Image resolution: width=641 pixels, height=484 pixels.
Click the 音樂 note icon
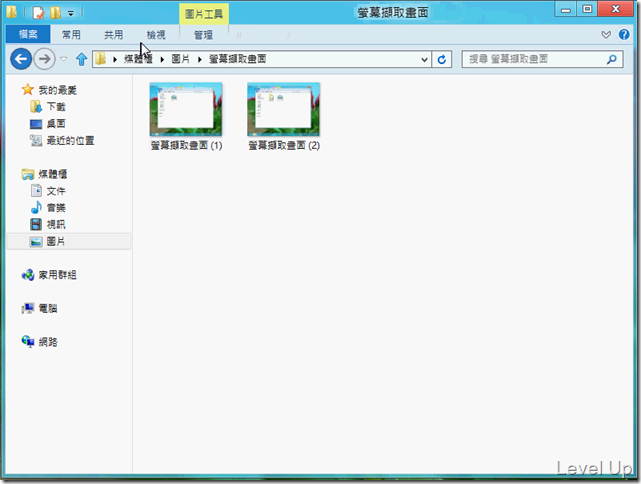36,208
